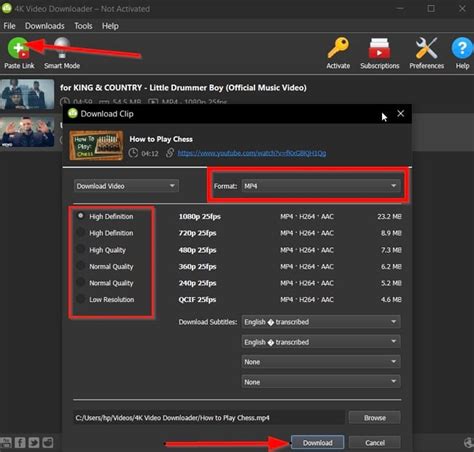Select Normal Quality 240p radio button

pos(81,282)
